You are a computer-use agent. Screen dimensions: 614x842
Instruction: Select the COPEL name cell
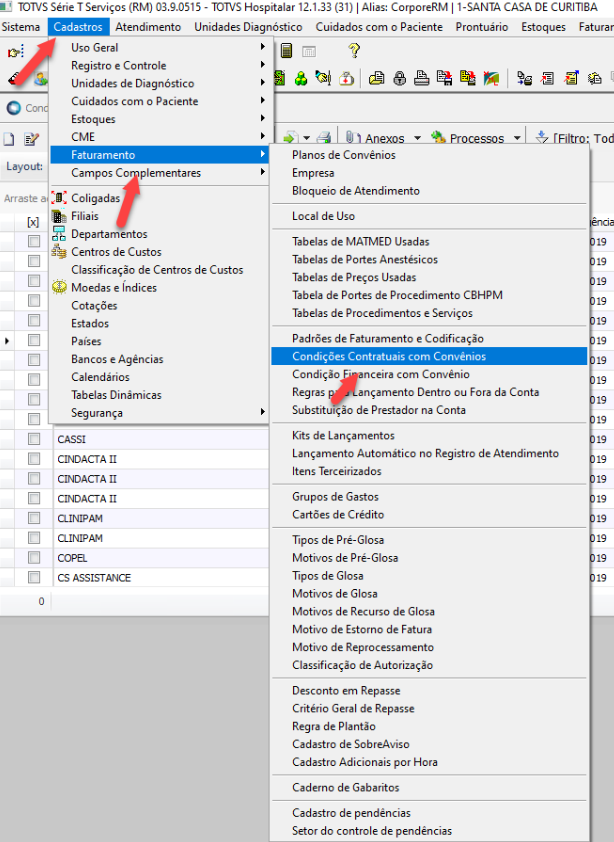(161, 558)
